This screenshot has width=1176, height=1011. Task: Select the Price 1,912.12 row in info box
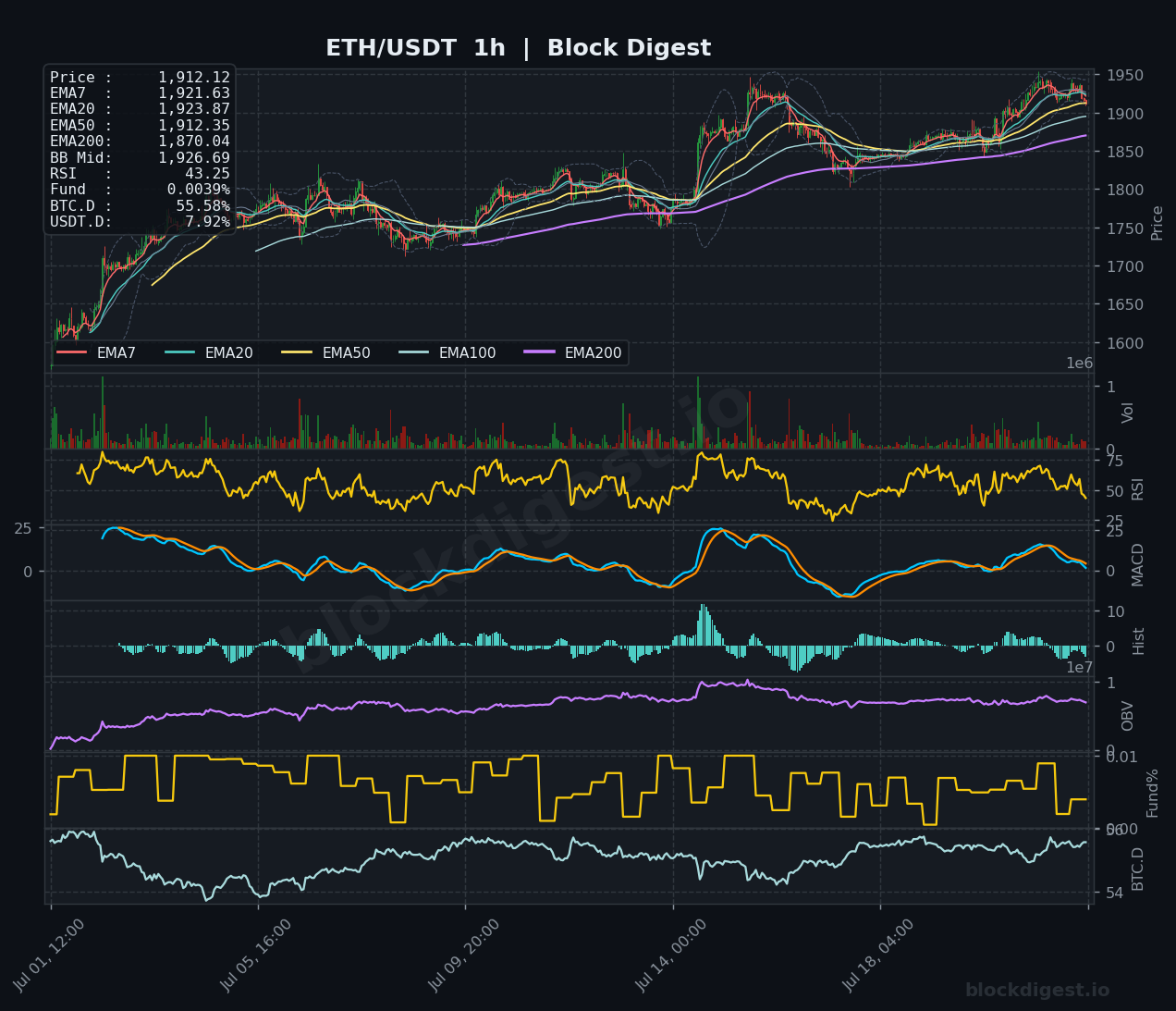click(x=140, y=78)
